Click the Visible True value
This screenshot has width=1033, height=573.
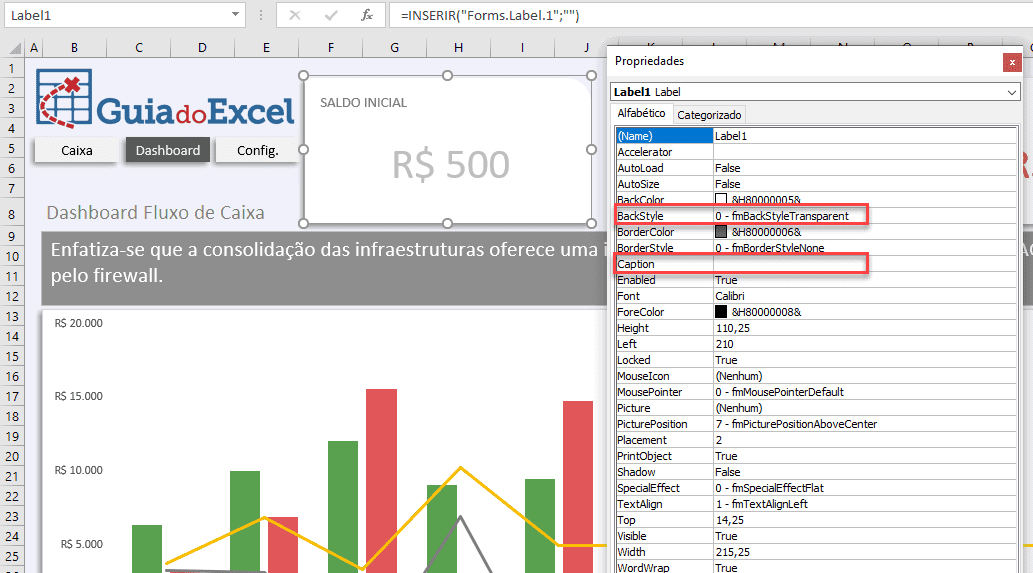[864, 536]
